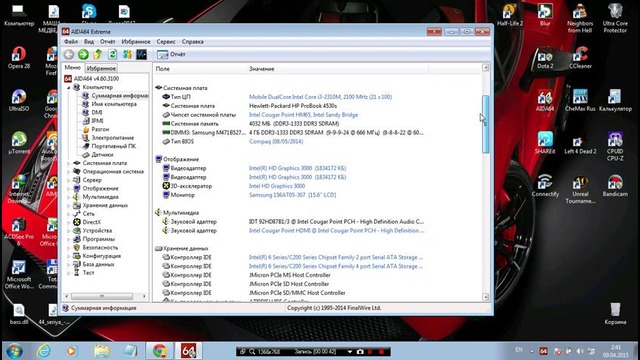This screenshot has height=360, width=640.
Task: Click the Refresh toolbar icon
Action: point(112,54)
